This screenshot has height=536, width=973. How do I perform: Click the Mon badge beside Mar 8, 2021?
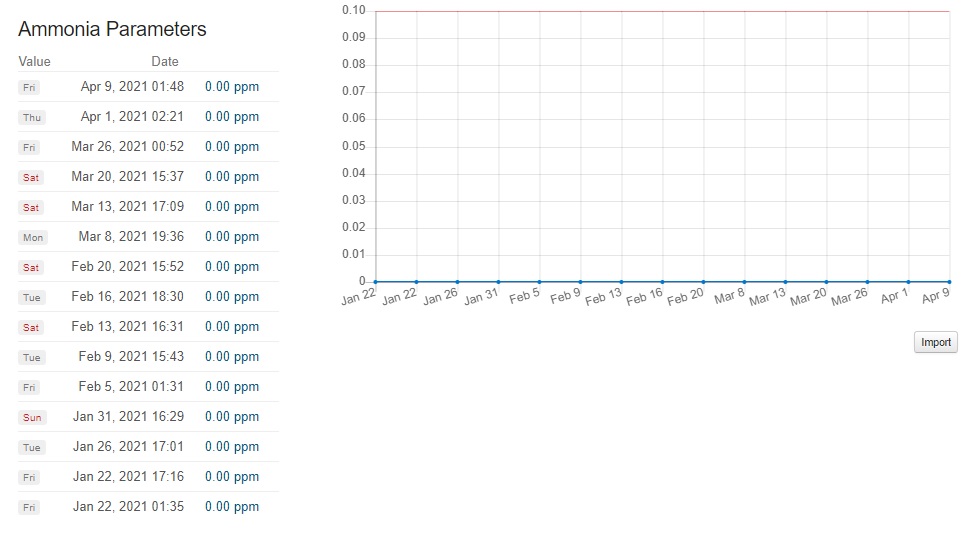click(x=33, y=238)
